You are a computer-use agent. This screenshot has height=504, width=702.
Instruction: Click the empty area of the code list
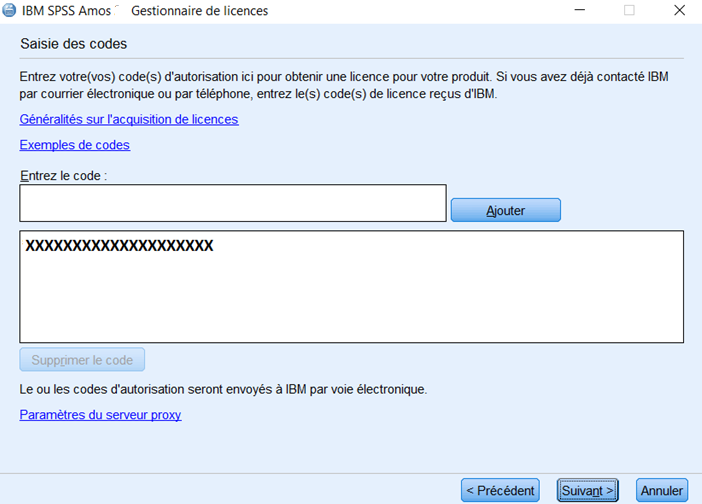click(350, 300)
